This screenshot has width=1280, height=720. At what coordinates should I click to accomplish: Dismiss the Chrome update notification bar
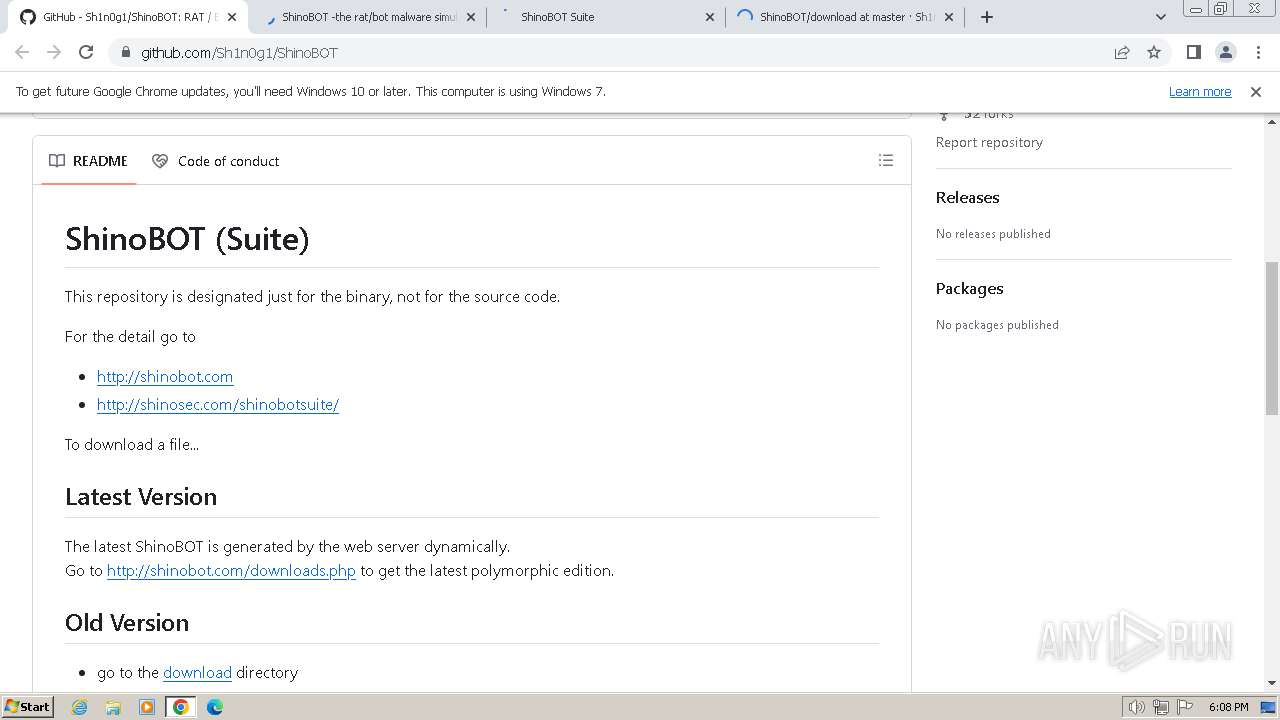click(1256, 91)
